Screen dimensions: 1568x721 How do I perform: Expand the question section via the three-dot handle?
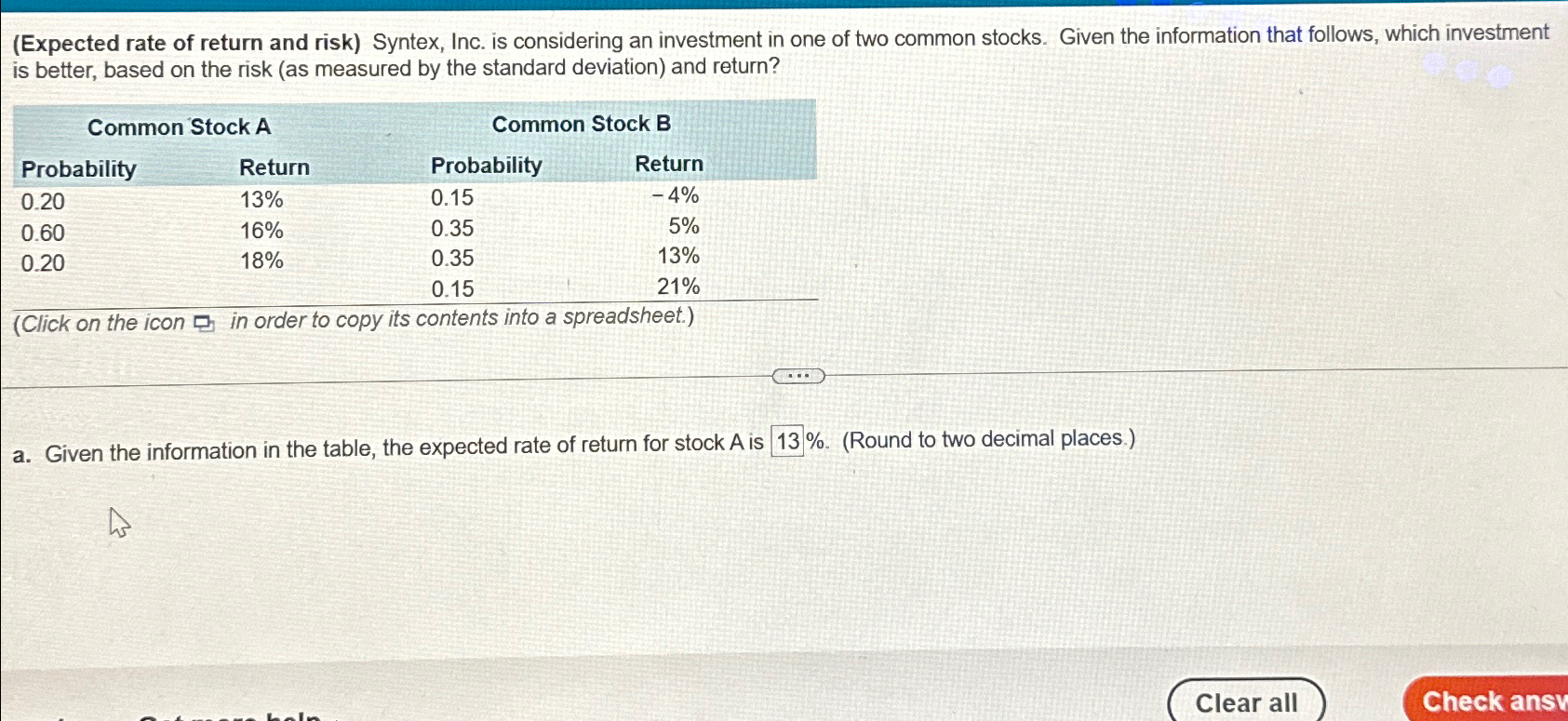797,375
